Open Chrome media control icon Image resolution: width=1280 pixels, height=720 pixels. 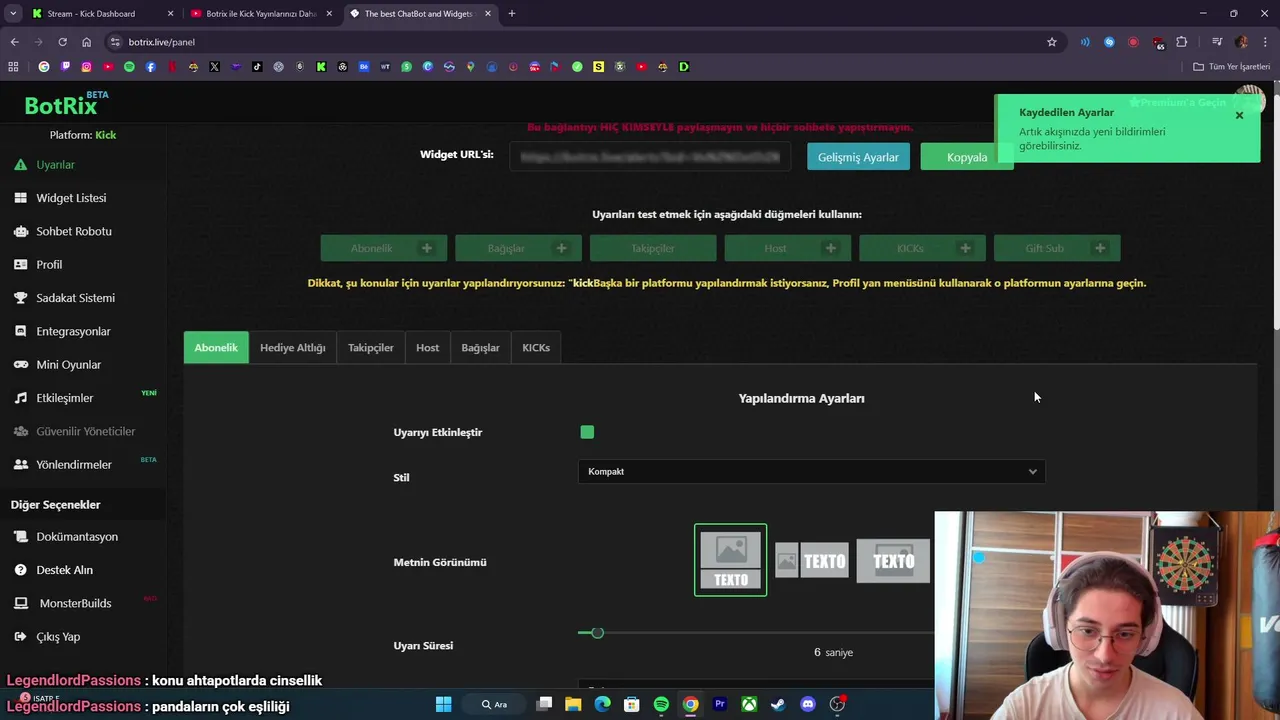pos(1217,42)
